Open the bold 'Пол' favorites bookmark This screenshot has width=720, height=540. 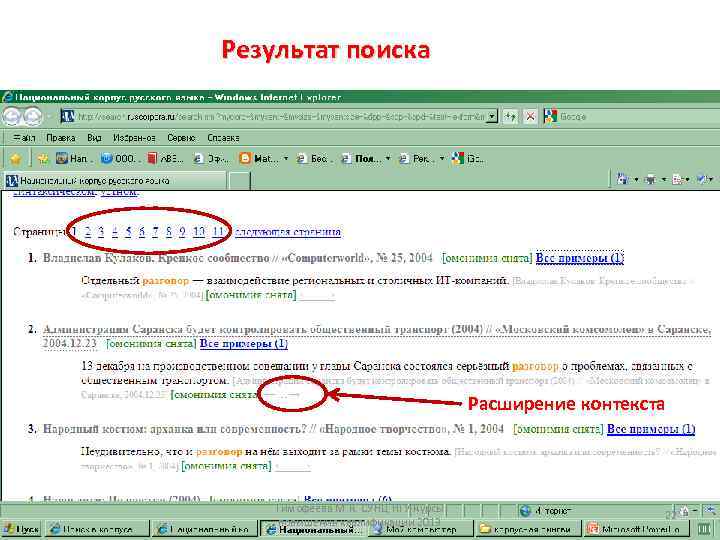point(361,159)
